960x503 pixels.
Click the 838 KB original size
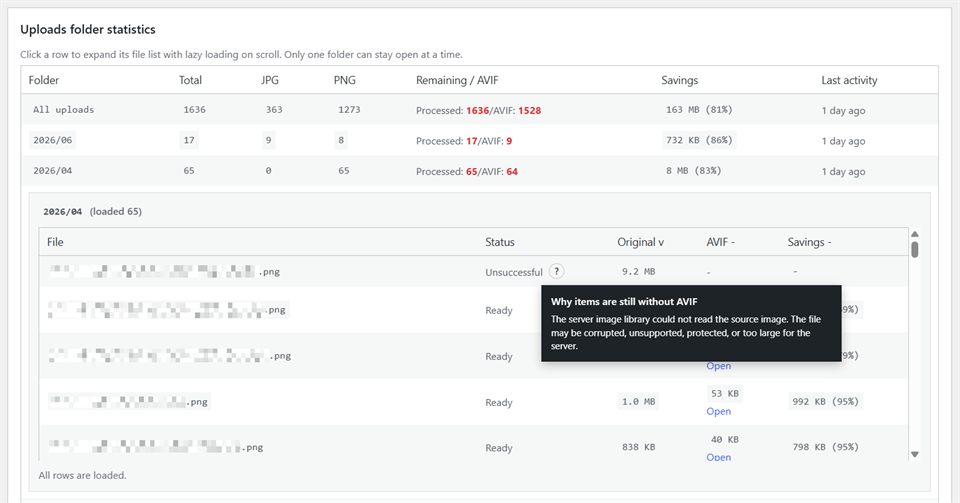click(639, 447)
